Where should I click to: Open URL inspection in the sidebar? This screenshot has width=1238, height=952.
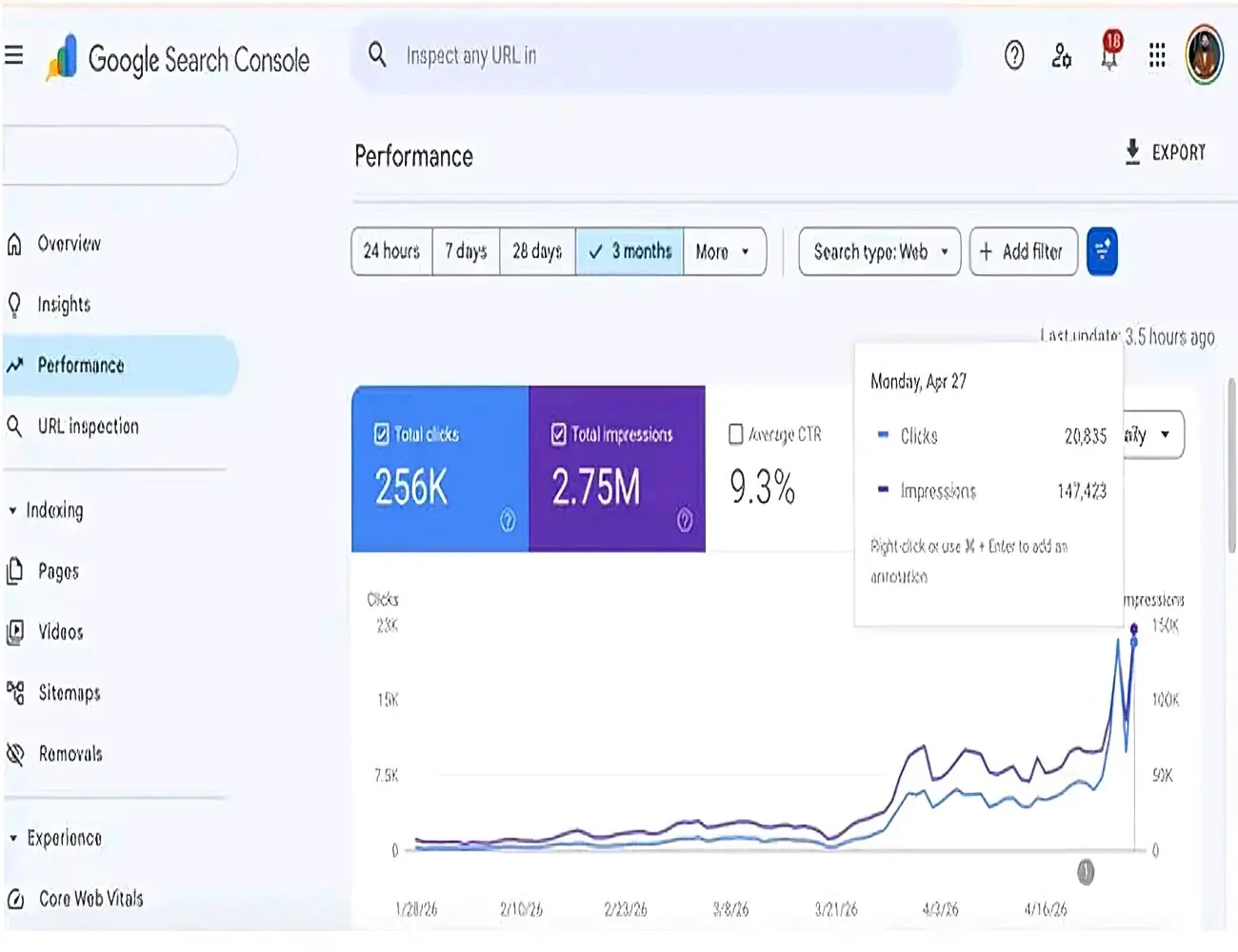click(x=88, y=426)
